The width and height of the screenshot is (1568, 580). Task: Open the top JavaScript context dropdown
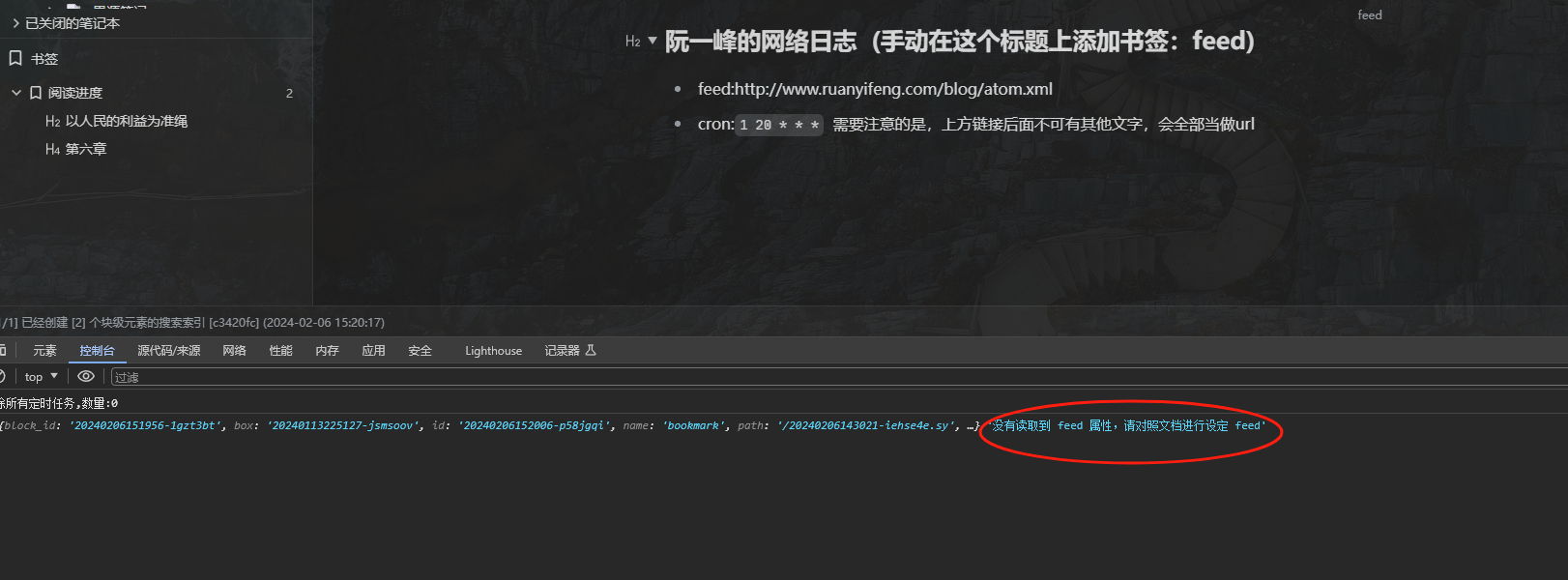41,377
